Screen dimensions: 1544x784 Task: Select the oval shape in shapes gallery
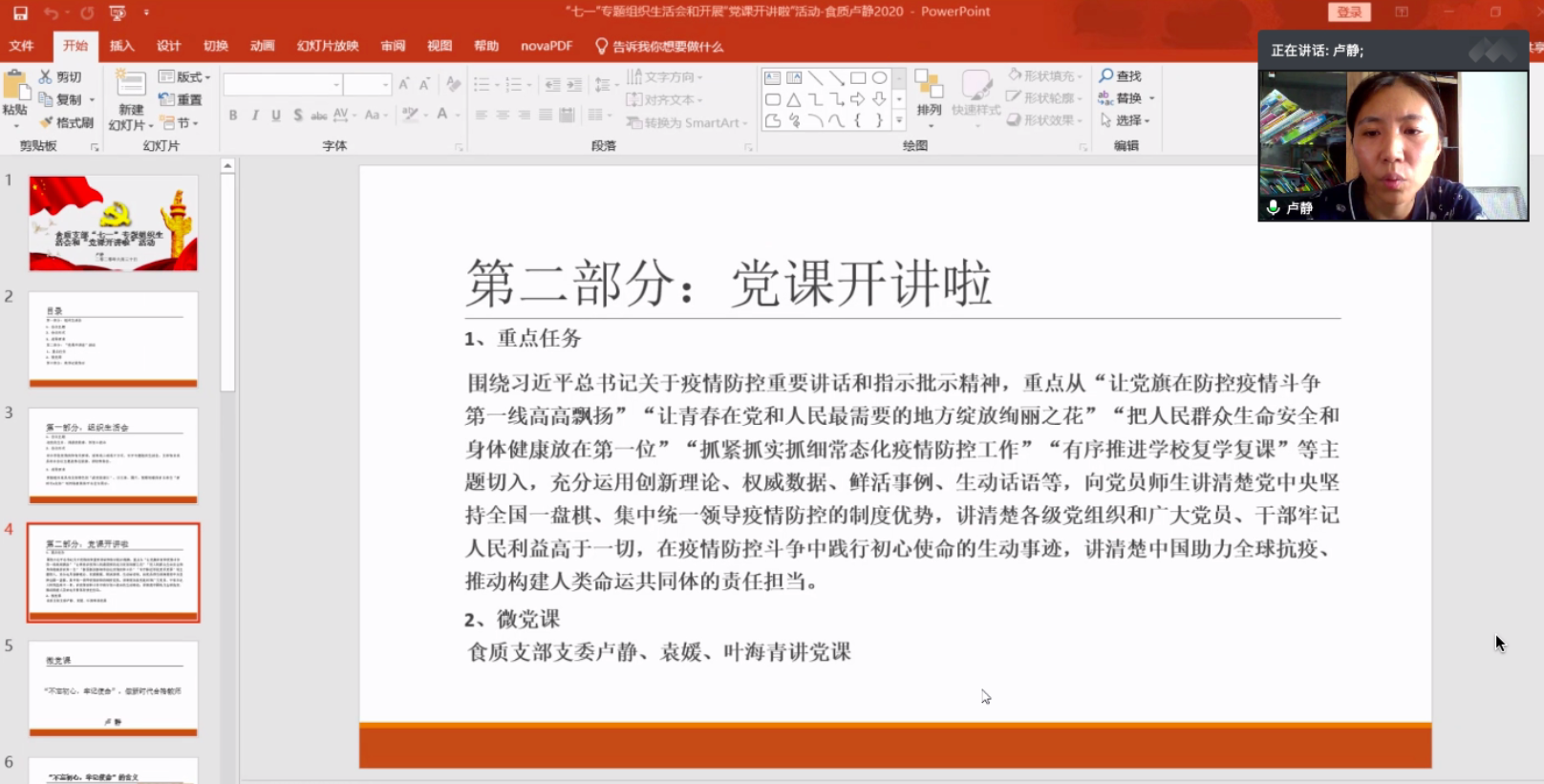point(879,77)
